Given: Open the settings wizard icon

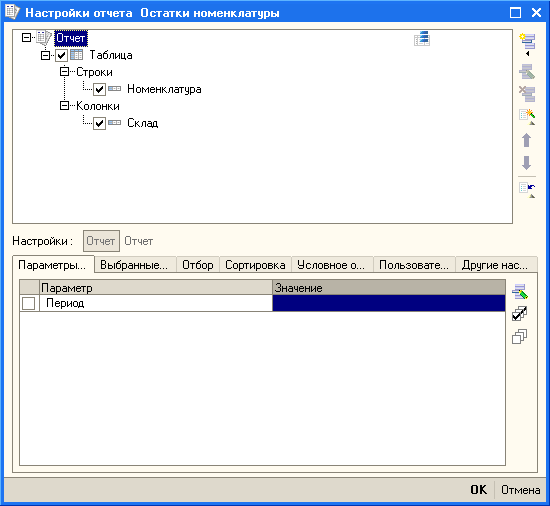Looking at the screenshot, I should (527, 116).
